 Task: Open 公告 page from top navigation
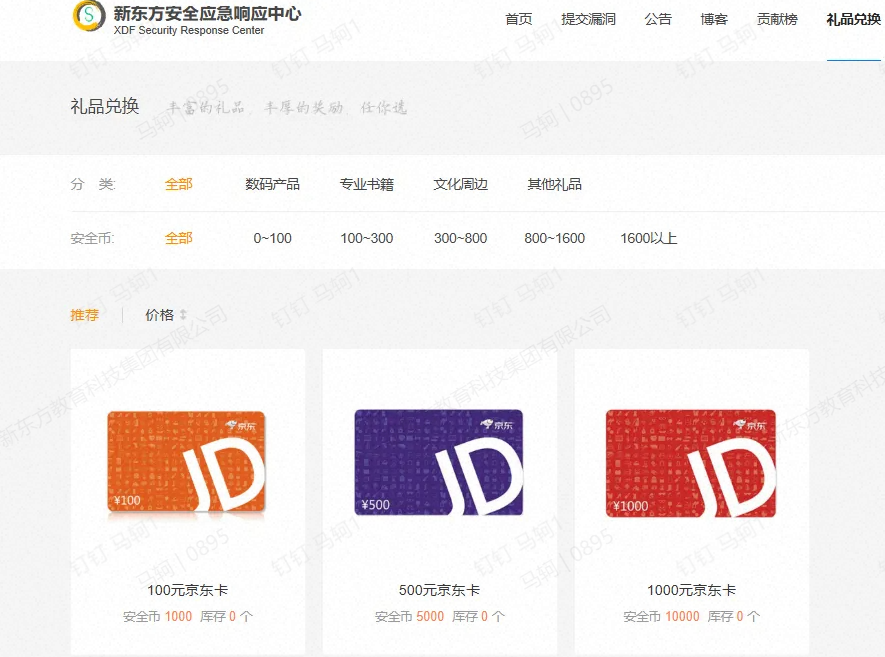tap(658, 20)
